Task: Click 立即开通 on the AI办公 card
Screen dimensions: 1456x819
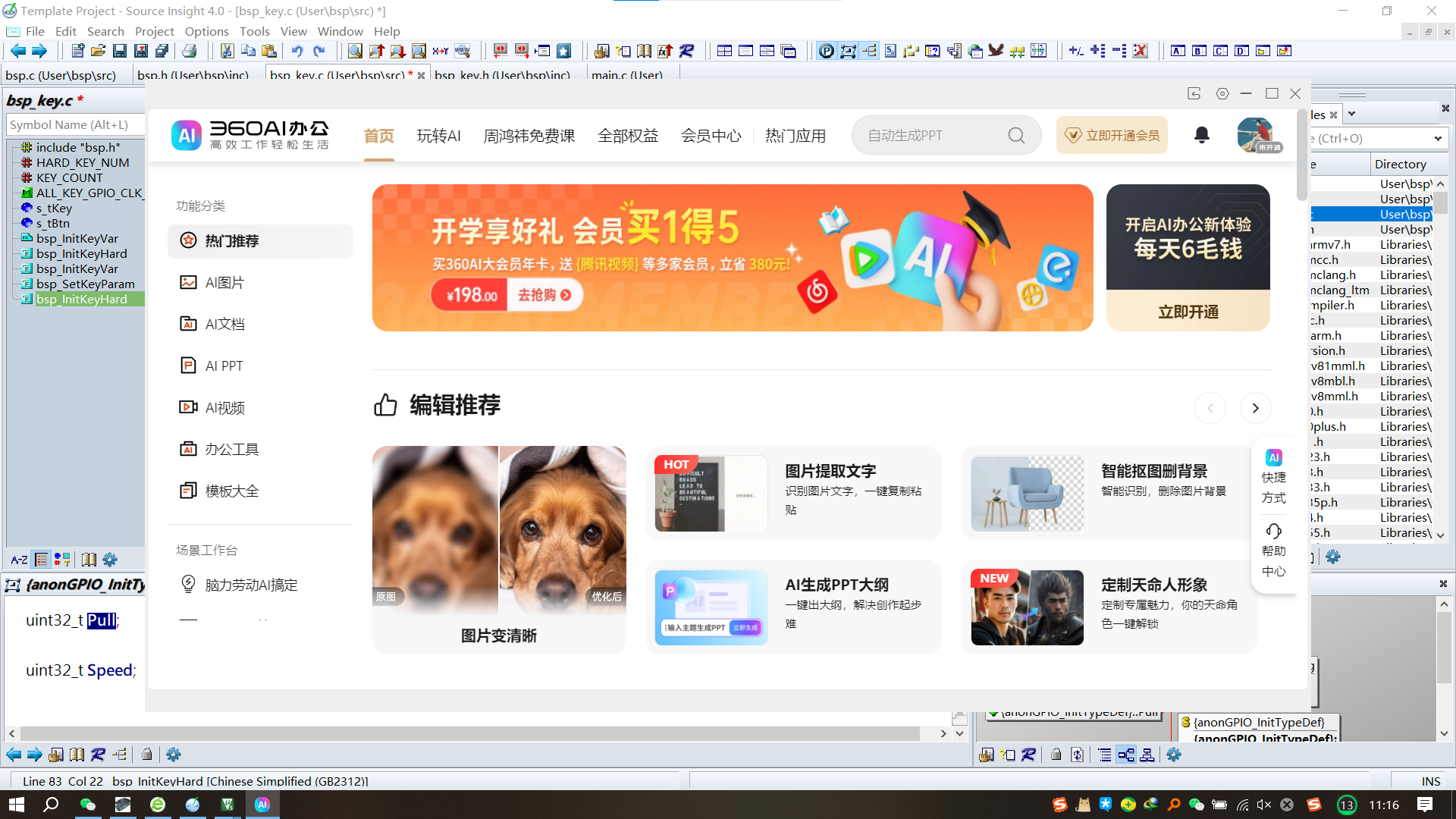Action: 1188,312
